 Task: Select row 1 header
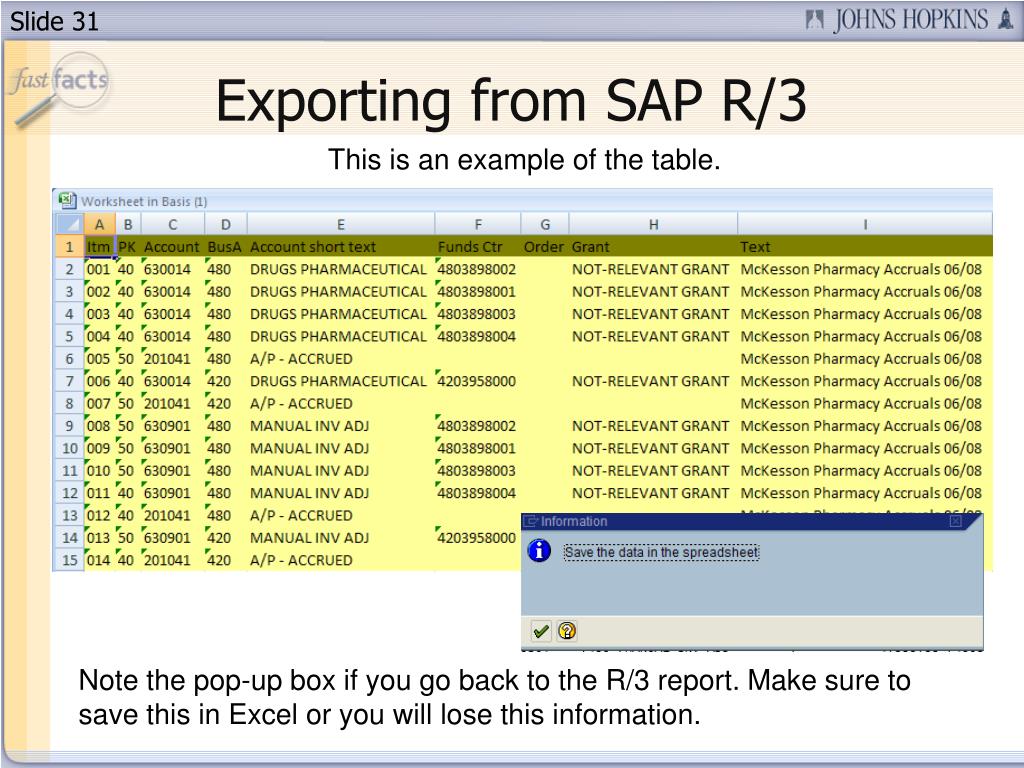click(x=69, y=247)
